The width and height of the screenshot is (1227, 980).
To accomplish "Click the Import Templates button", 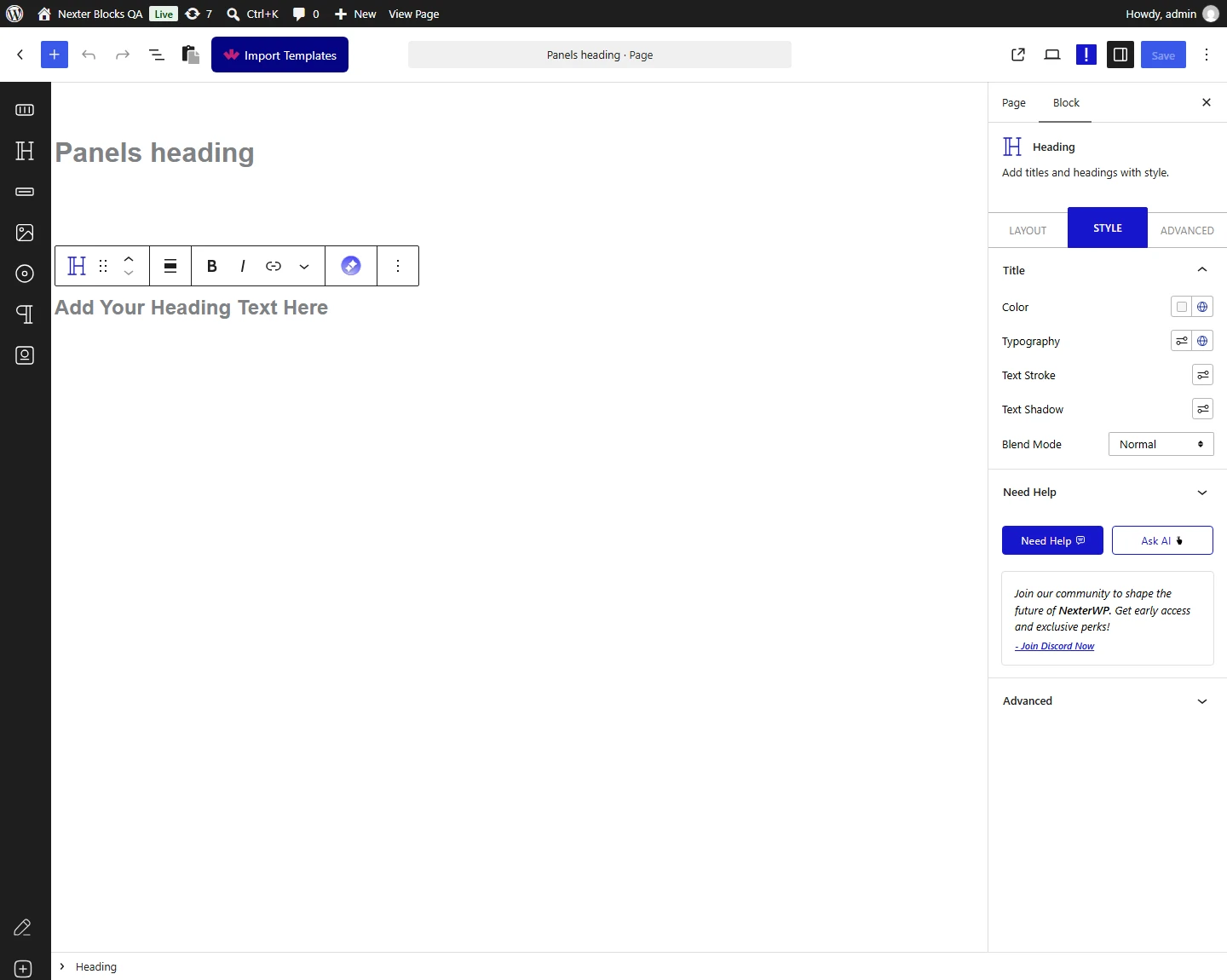I will pos(279,55).
